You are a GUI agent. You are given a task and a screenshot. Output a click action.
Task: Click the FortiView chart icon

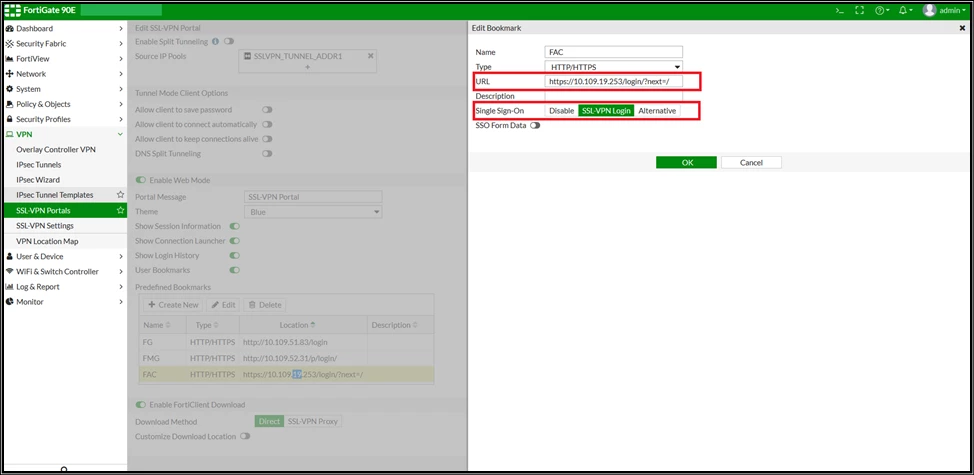click(10, 59)
